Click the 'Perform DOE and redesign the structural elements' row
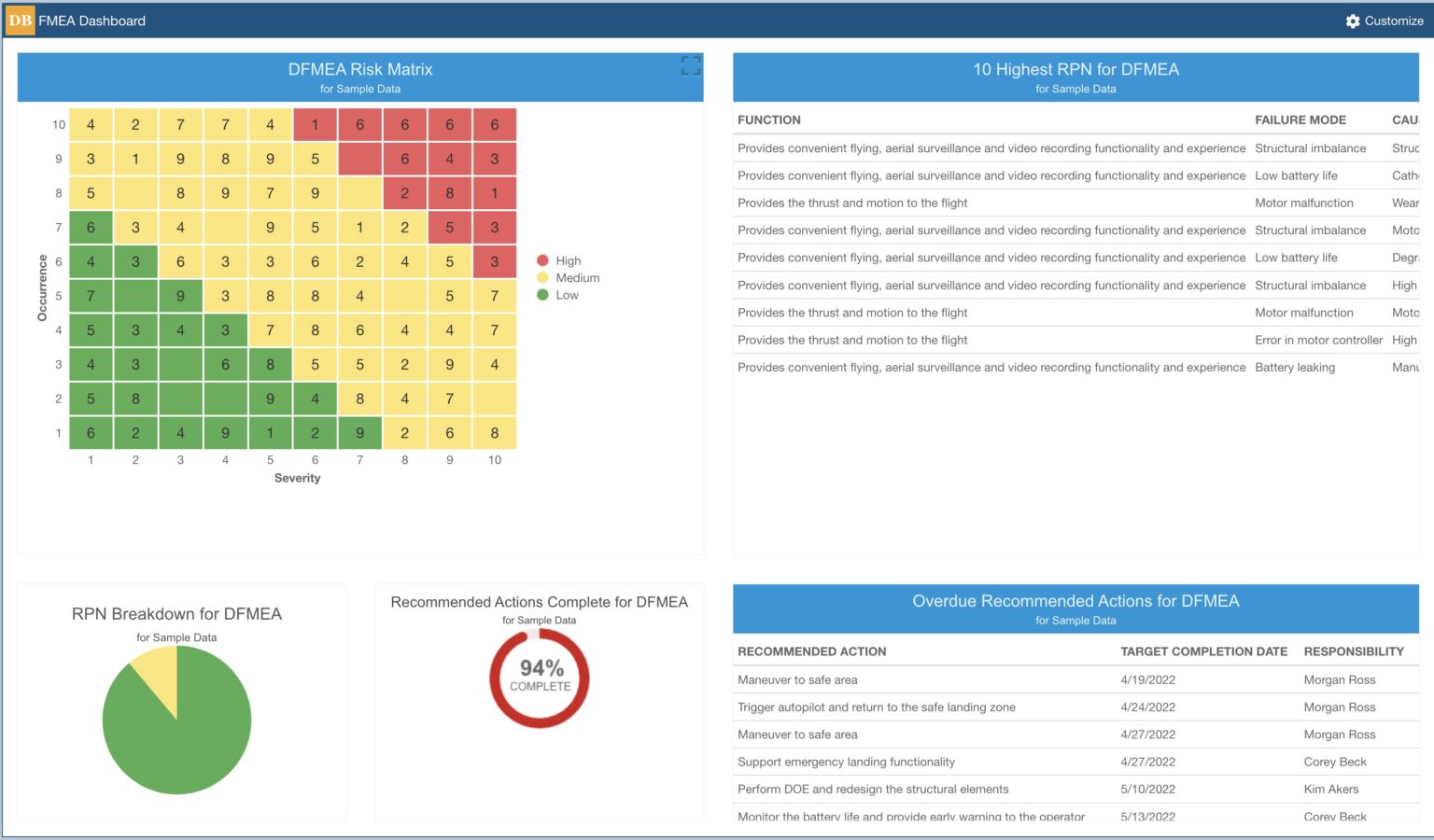 coord(874,789)
